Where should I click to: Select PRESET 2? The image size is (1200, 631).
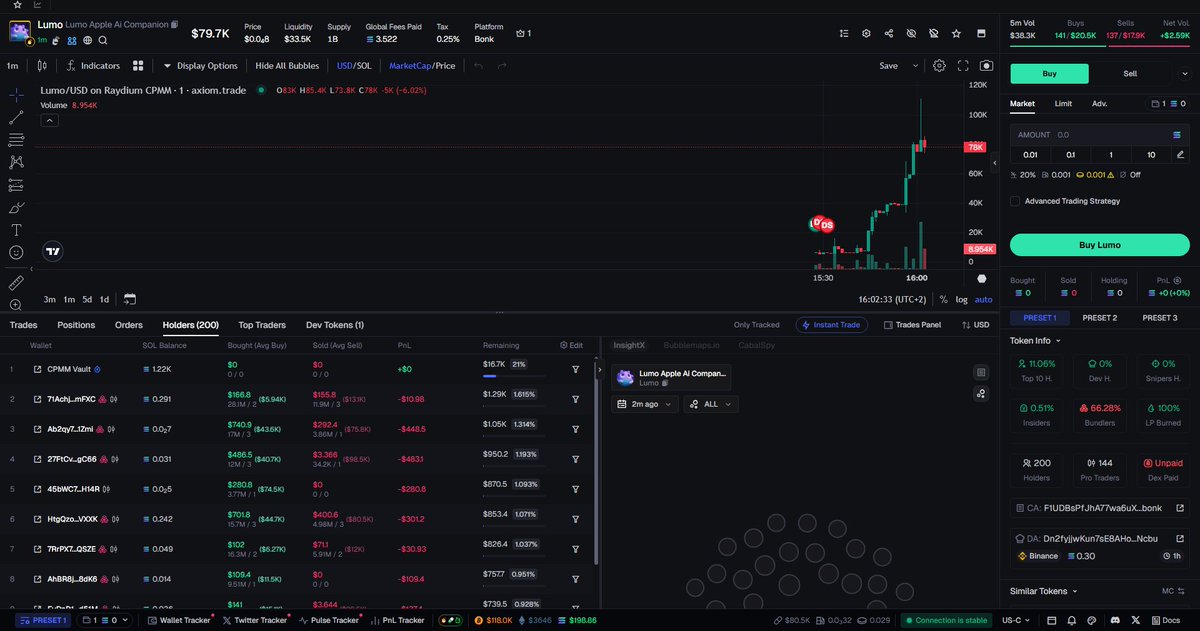click(1099, 318)
